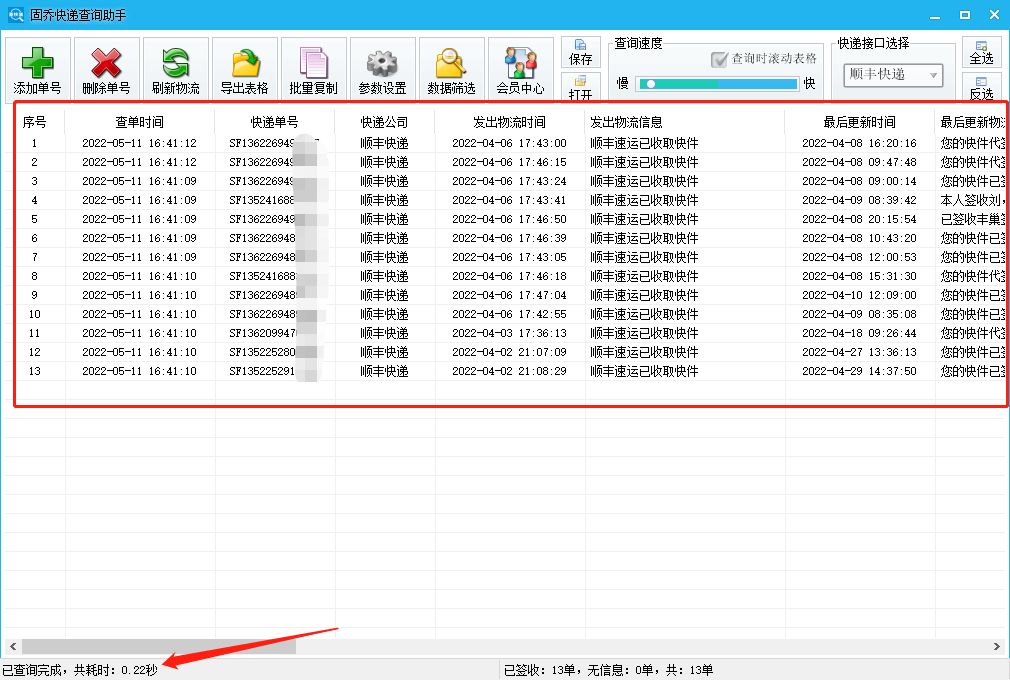Click the 保存 save icon

tap(581, 52)
